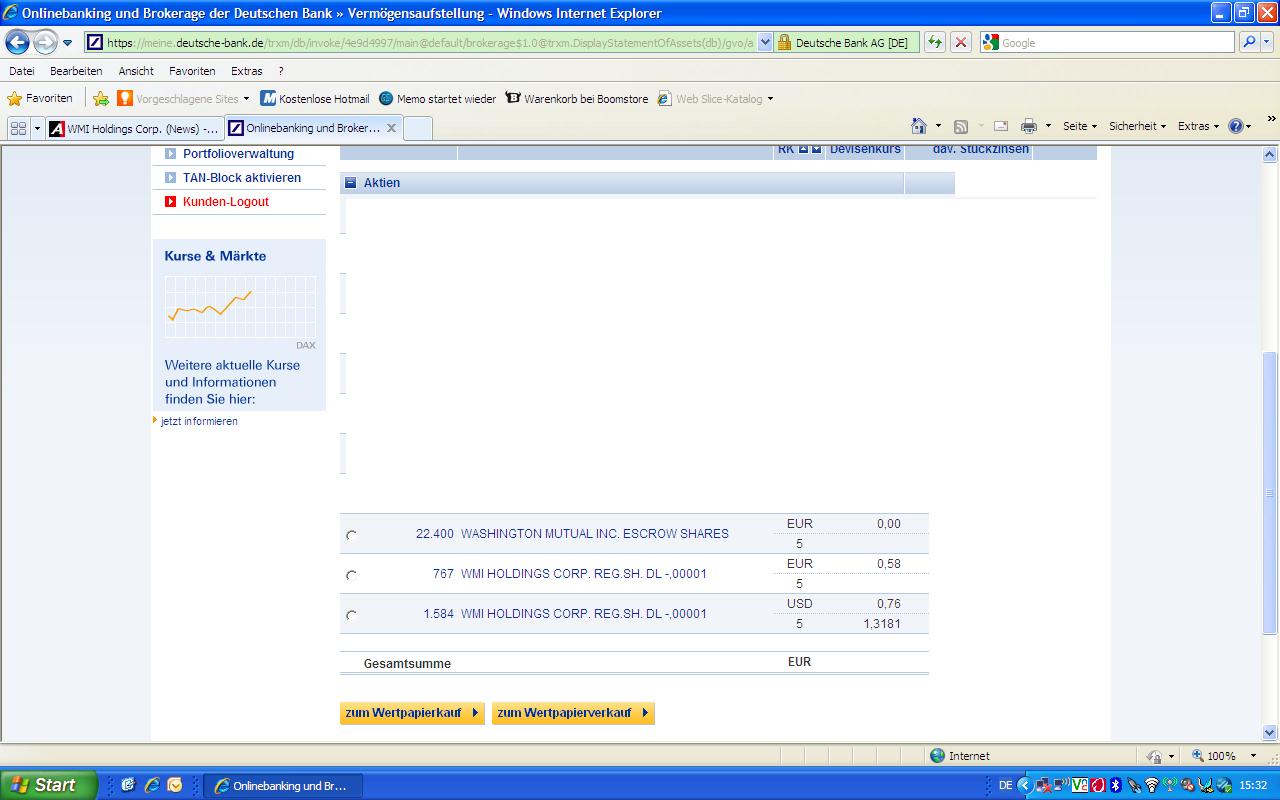This screenshot has width=1280, height=800.
Task: Open the Extras menu in menu bar
Action: click(x=246, y=71)
